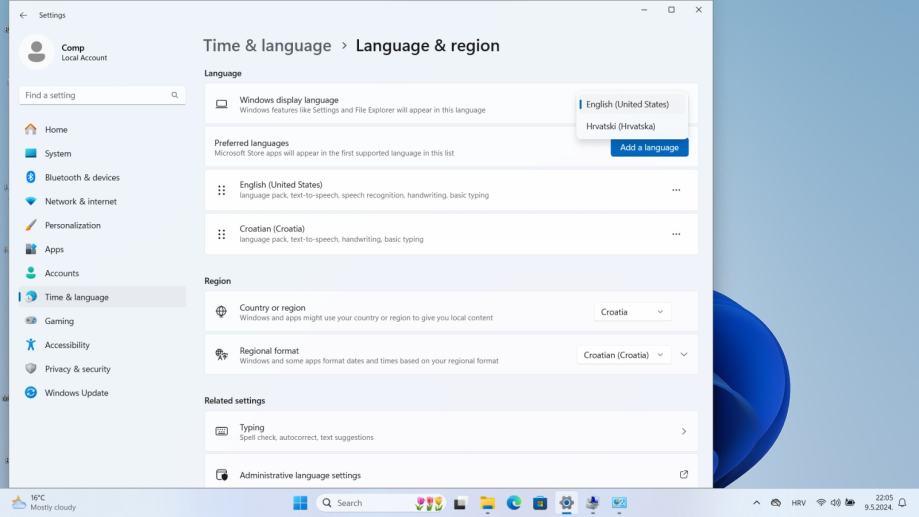Click the Croatian (Croatia) preferred language row
Viewport: 919px width, 517px height.
pyautogui.click(x=451, y=234)
